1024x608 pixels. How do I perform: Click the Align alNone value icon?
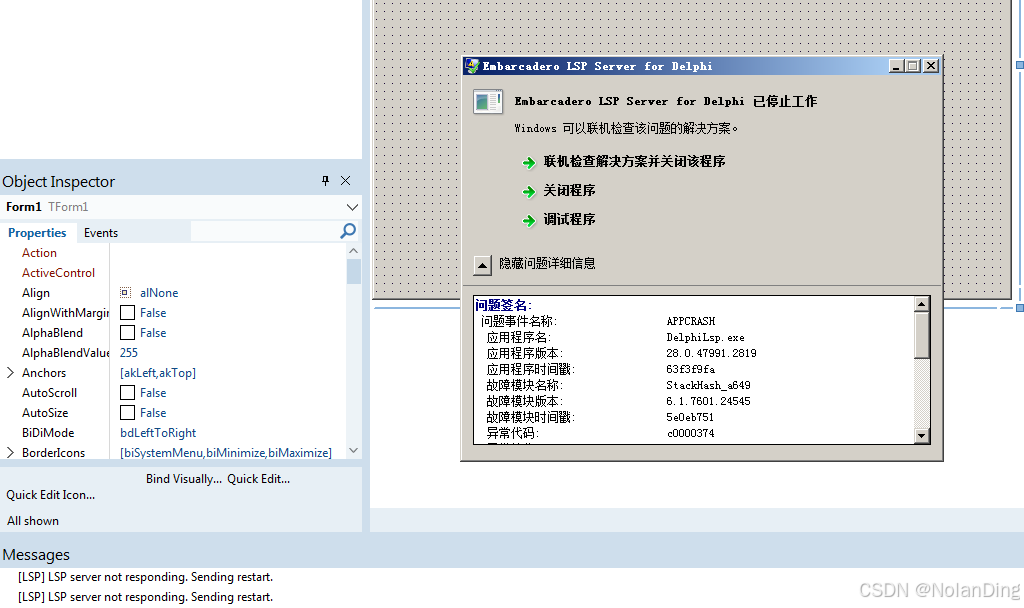point(125,293)
